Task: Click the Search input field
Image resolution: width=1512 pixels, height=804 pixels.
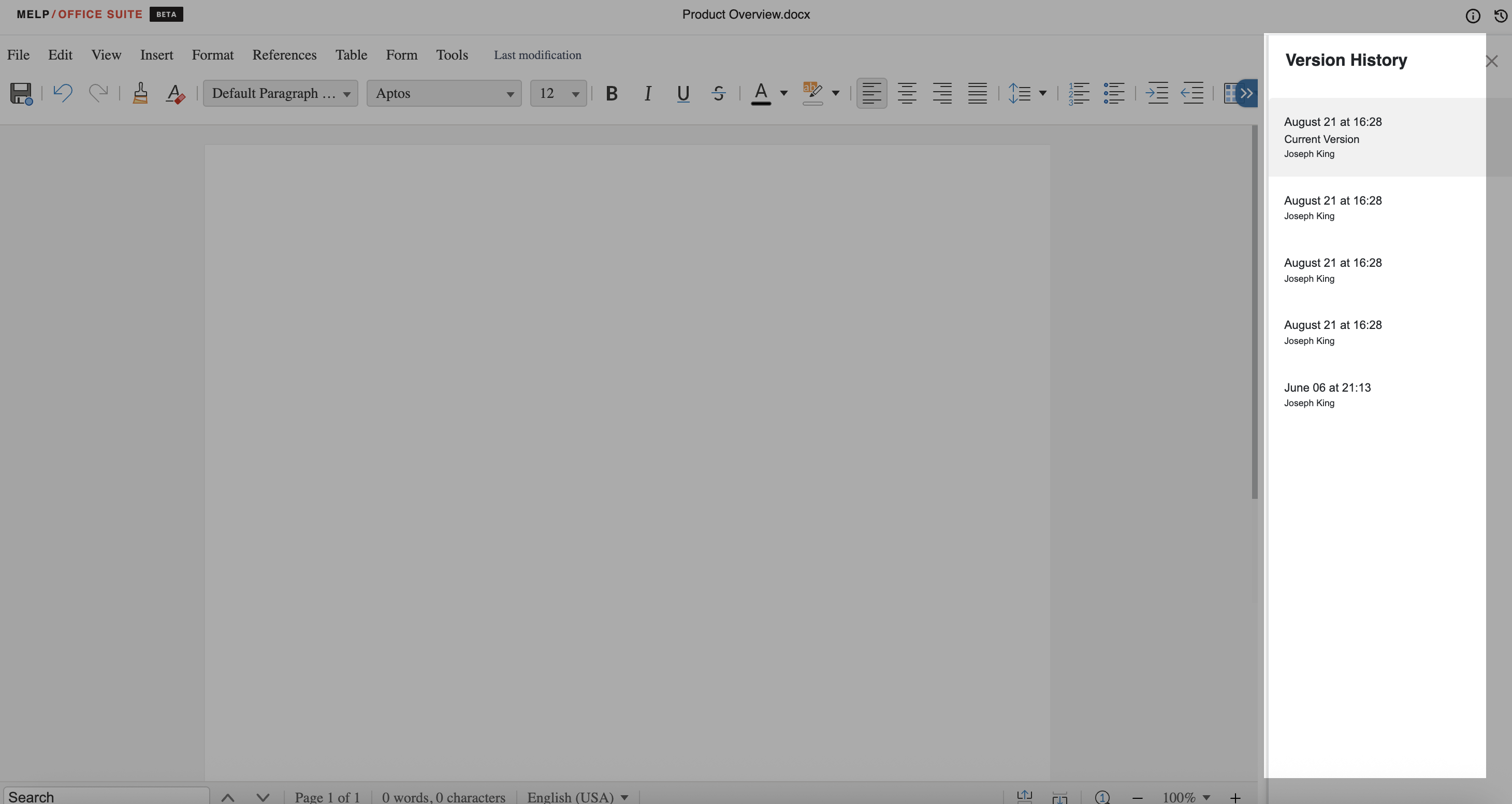Action: coord(106,796)
